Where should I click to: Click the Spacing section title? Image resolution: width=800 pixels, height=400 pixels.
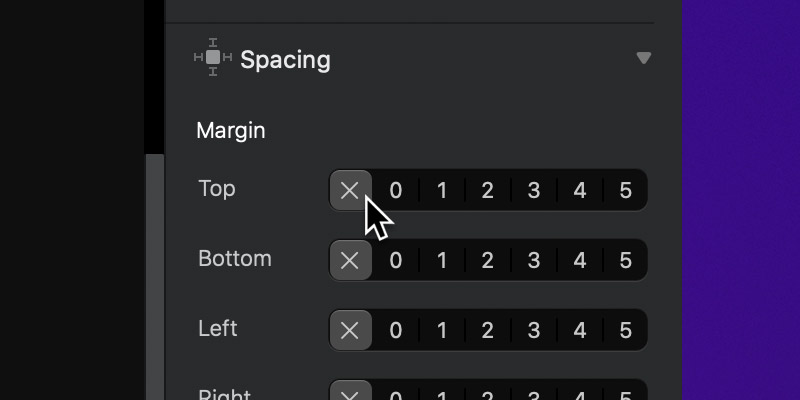[x=285, y=60]
